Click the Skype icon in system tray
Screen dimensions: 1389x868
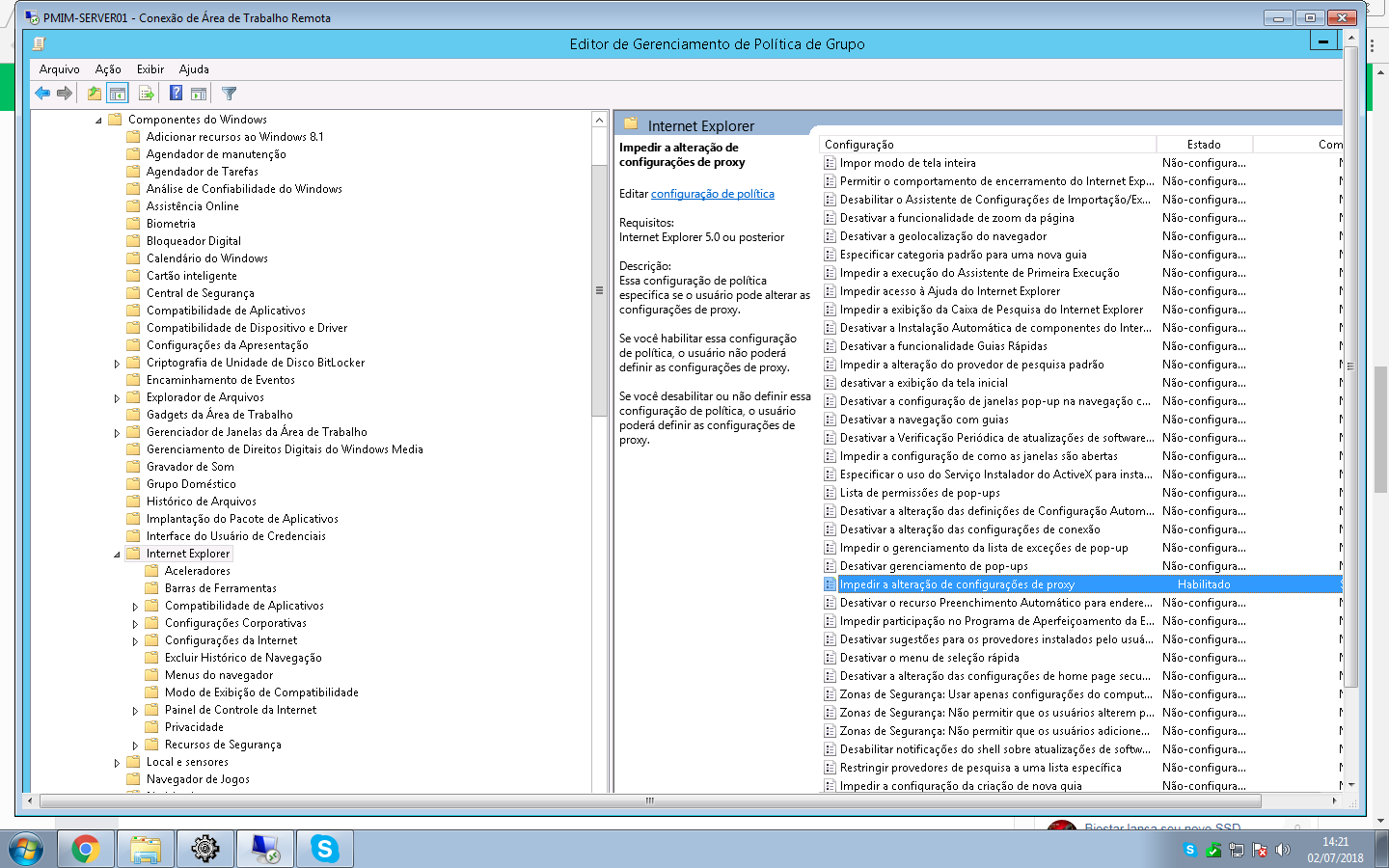coord(1189,850)
